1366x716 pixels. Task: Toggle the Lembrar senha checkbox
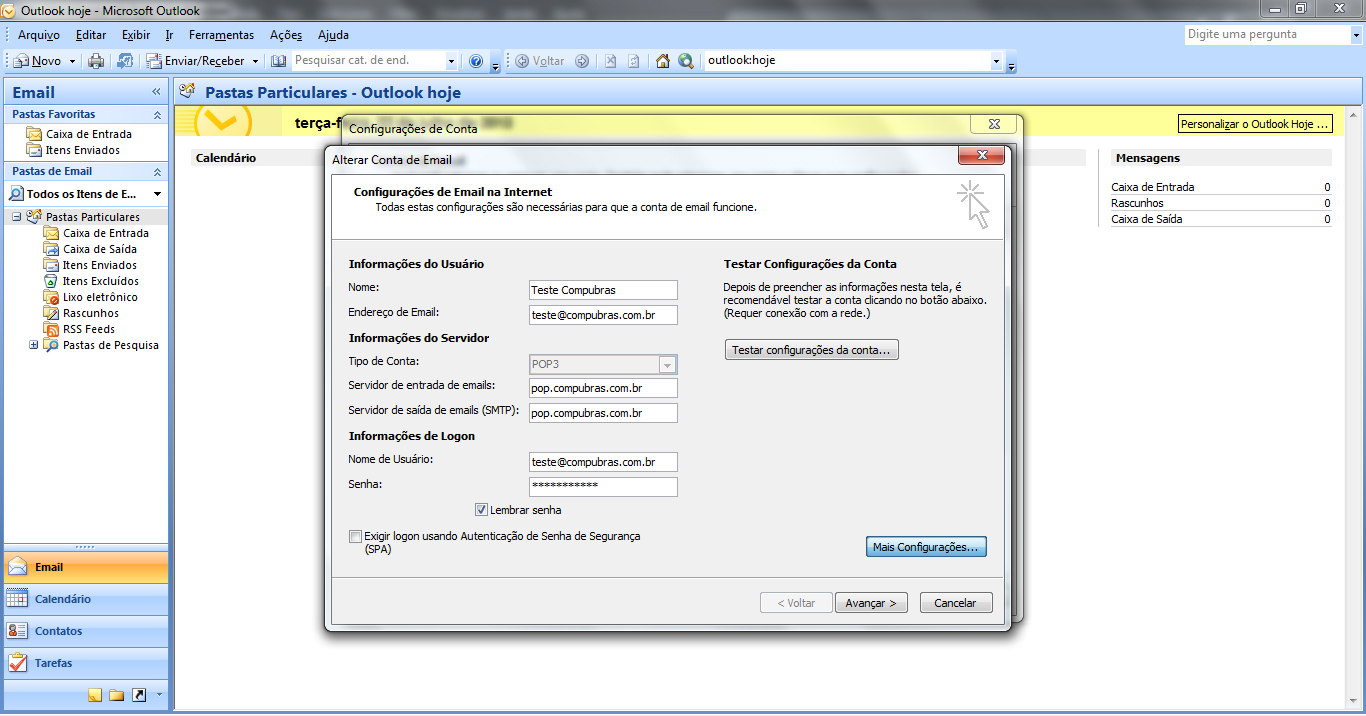point(481,510)
